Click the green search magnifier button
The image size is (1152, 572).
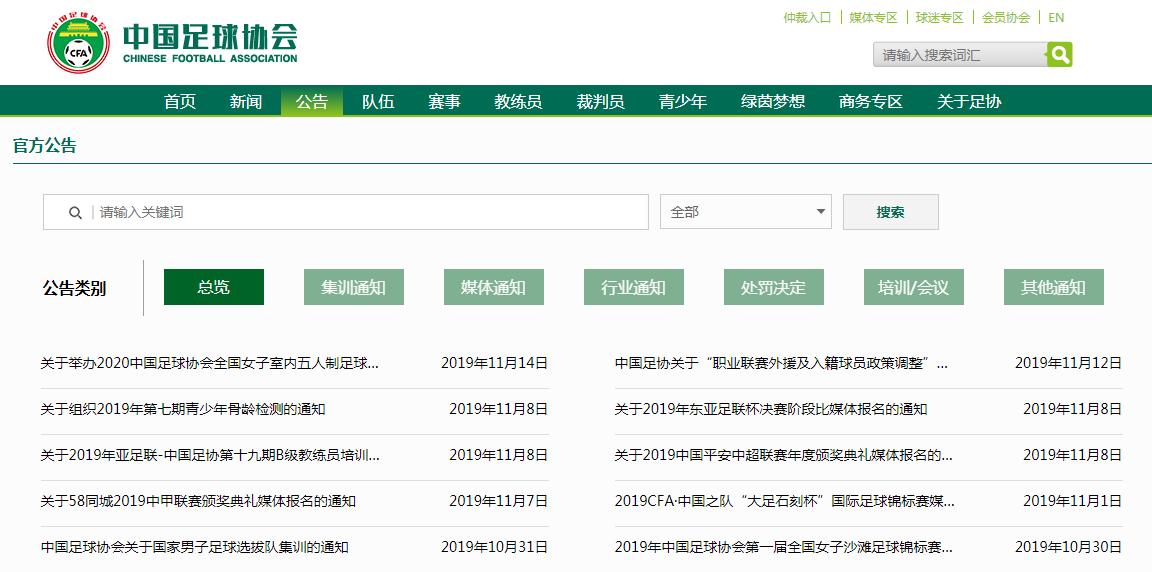tap(1059, 54)
